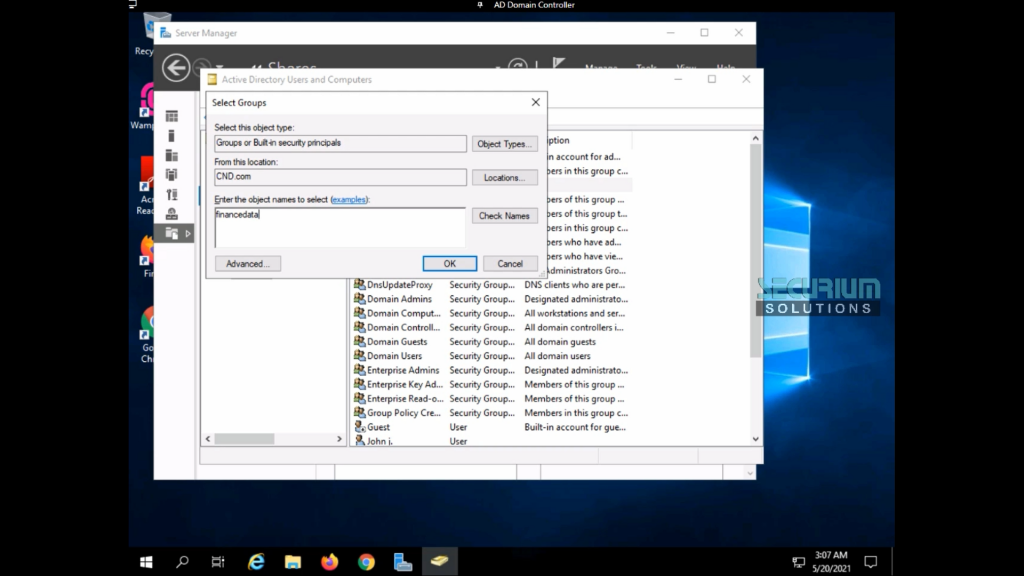Select the Domain Comput... group icon
The width and height of the screenshot is (1024, 576).
tap(359, 313)
